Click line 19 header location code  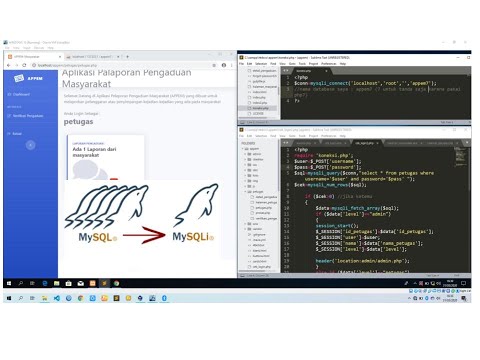(363, 261)
